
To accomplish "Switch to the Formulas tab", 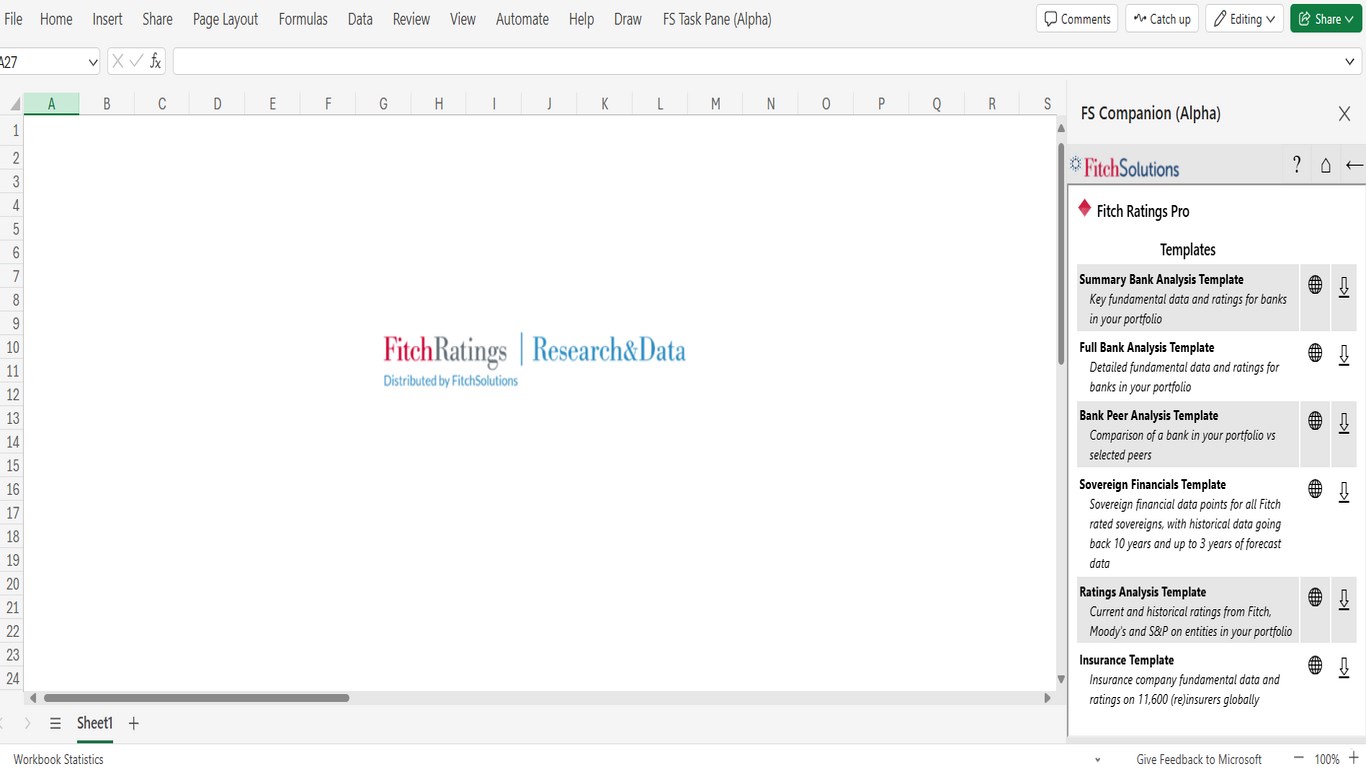I will 303,19.
